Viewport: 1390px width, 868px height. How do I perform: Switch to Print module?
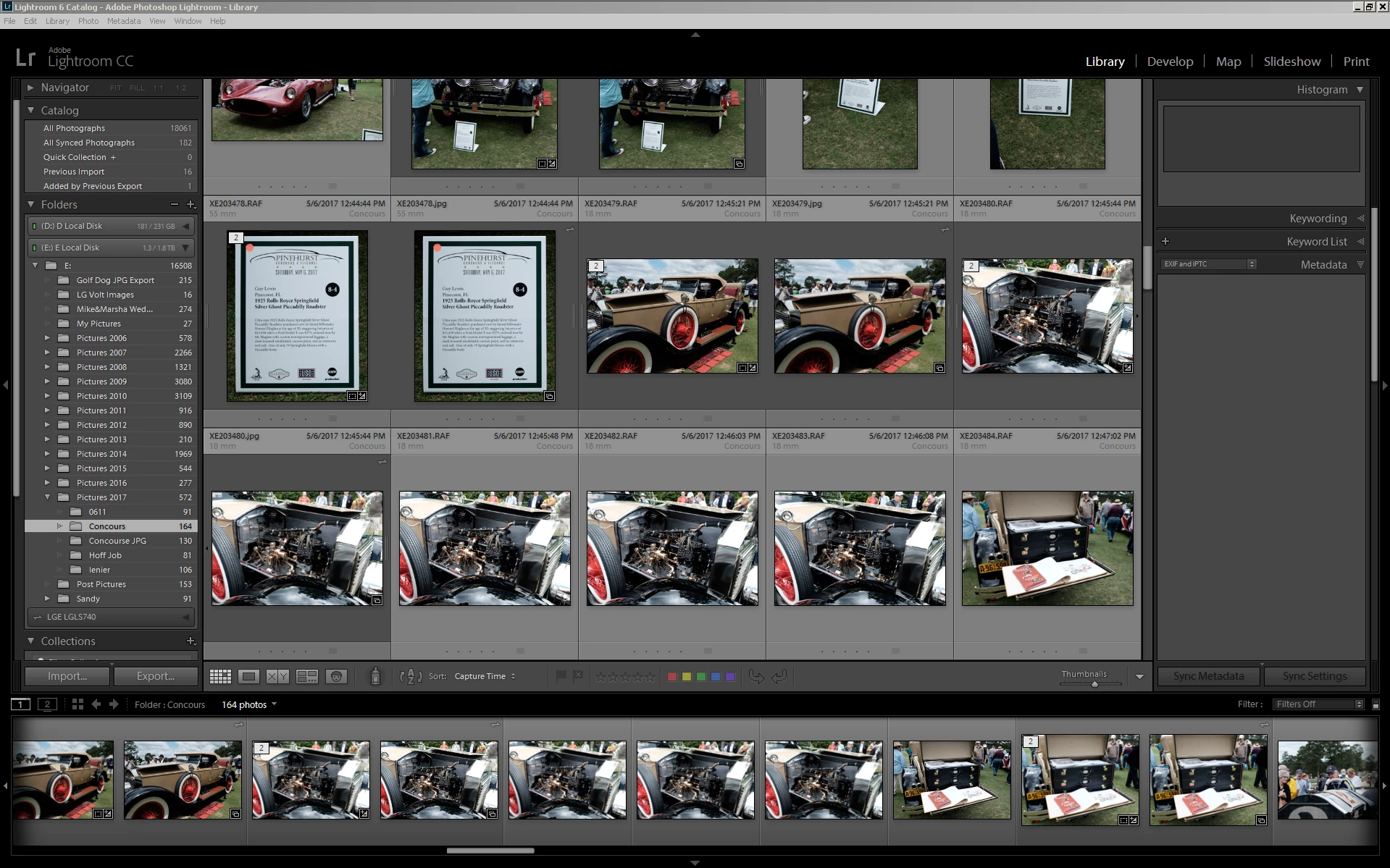[x=1356, y=62]
